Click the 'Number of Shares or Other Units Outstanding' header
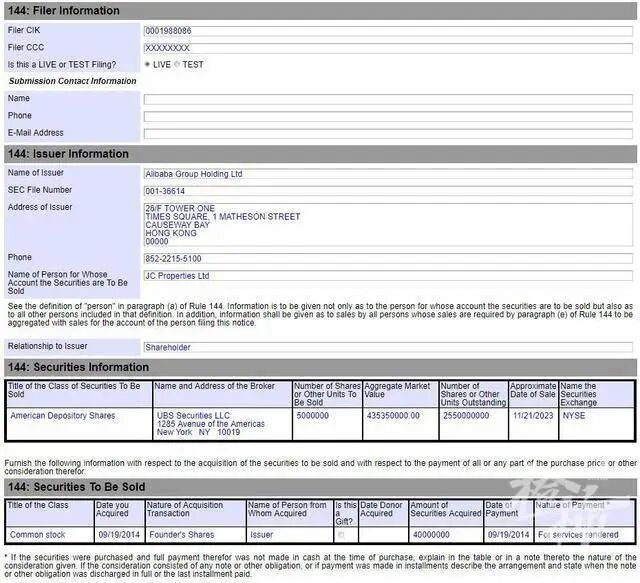Screen dimensions: 640x583 [473, 394]
